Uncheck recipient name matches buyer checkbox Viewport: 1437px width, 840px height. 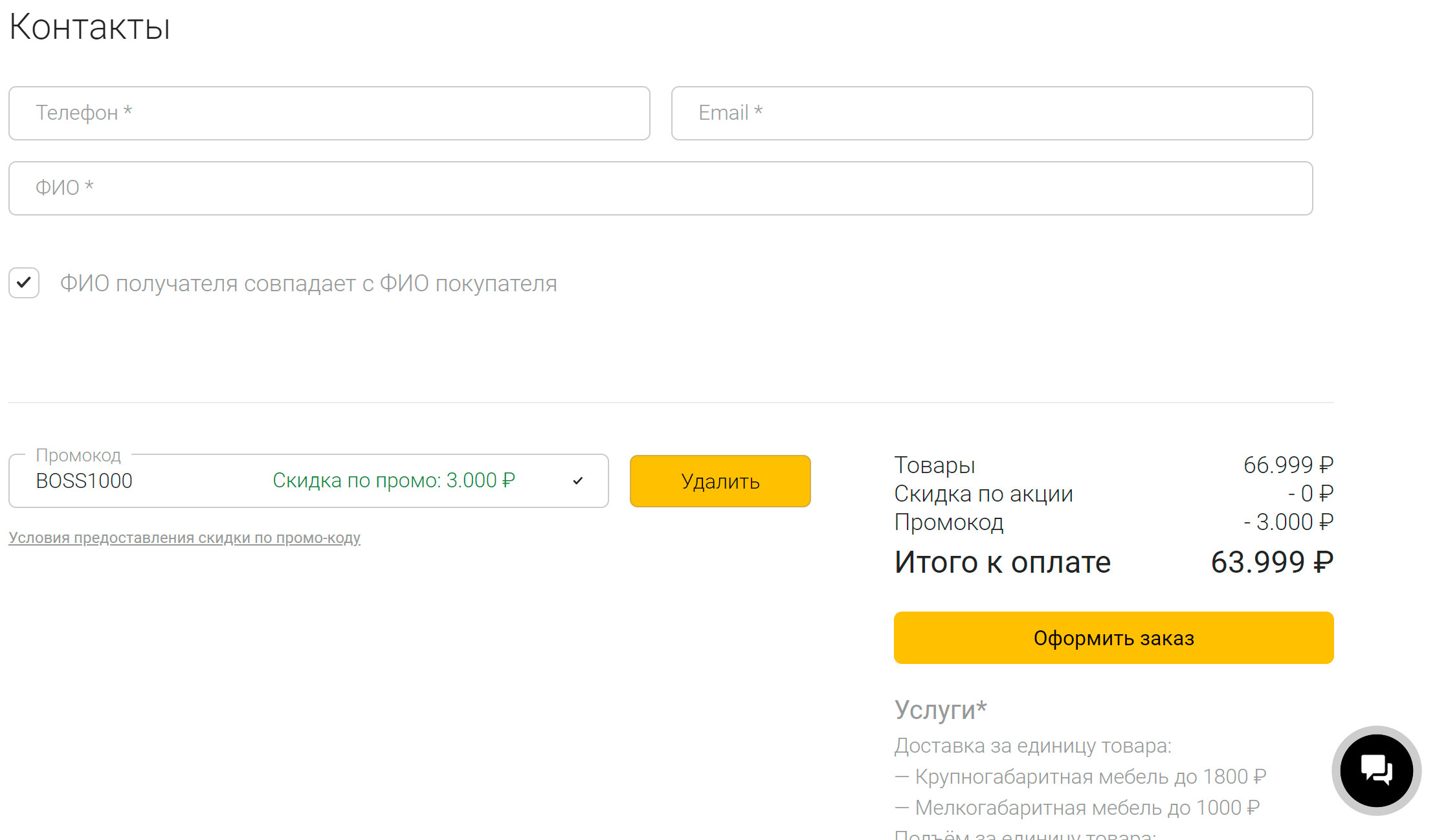tap(24, 283)
